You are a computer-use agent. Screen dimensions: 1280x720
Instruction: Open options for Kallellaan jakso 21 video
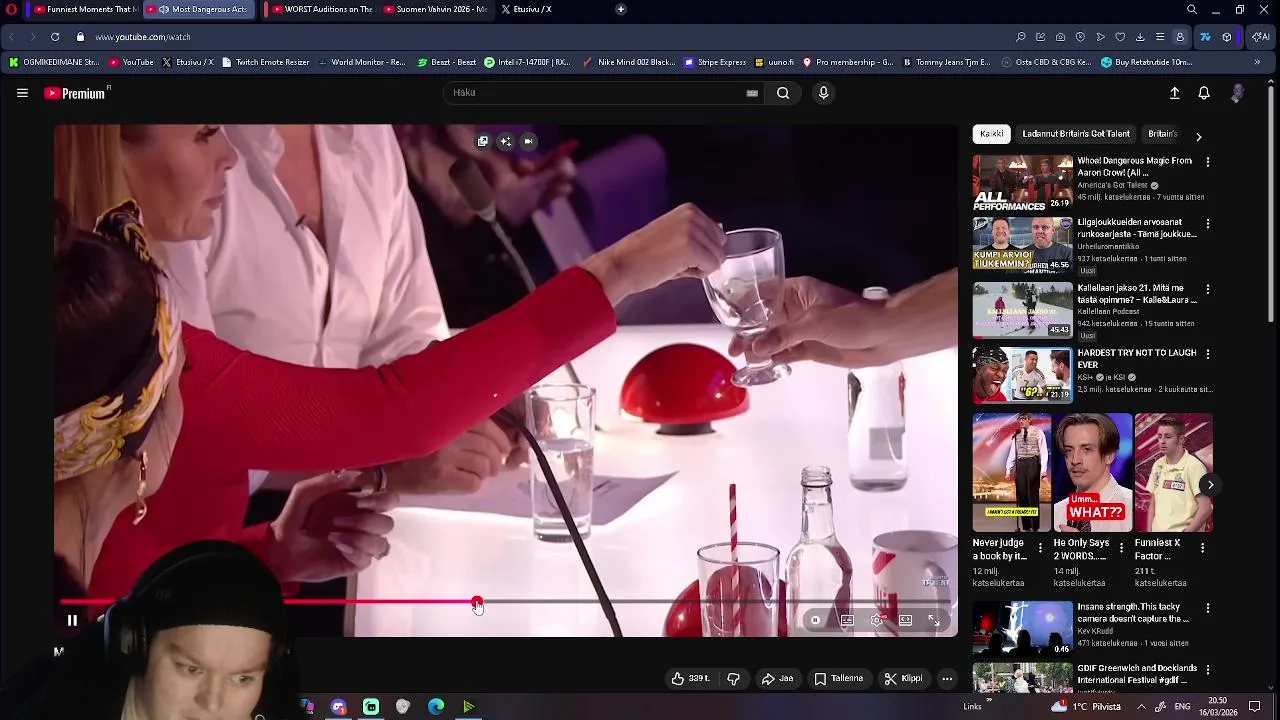coord(1207,289)
